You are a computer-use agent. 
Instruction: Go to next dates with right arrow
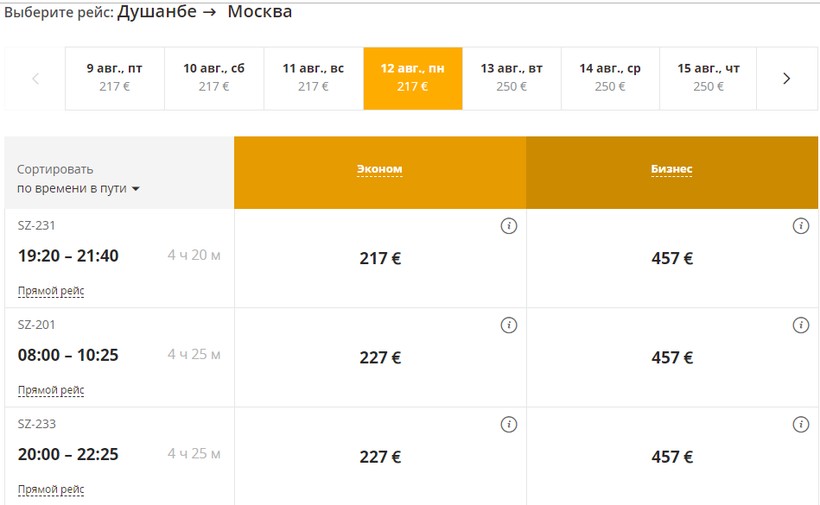pyautogui.click(x=786, y=78)
